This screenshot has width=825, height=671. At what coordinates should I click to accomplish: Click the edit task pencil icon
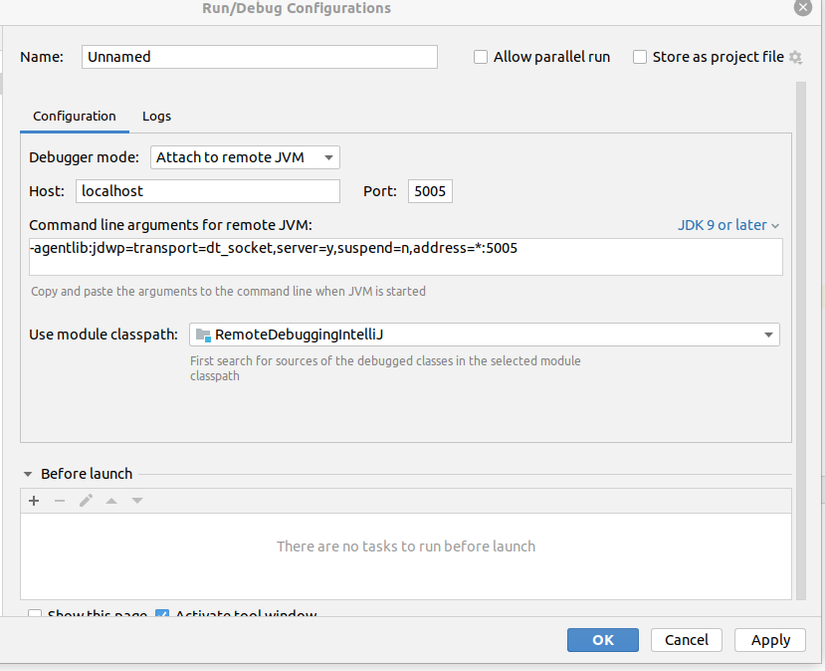point(86,501)
